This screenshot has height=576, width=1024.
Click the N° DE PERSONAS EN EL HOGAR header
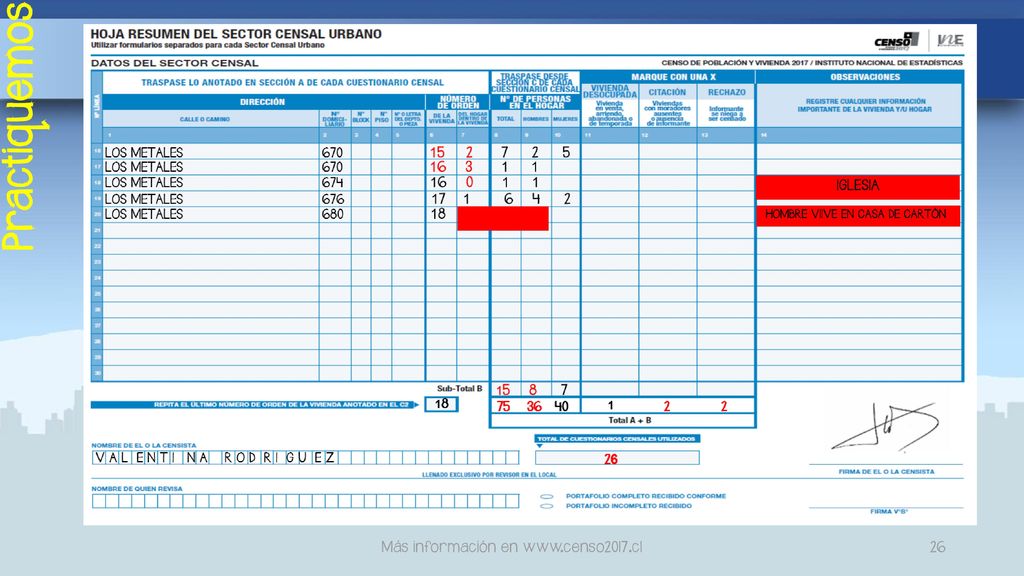535,102
